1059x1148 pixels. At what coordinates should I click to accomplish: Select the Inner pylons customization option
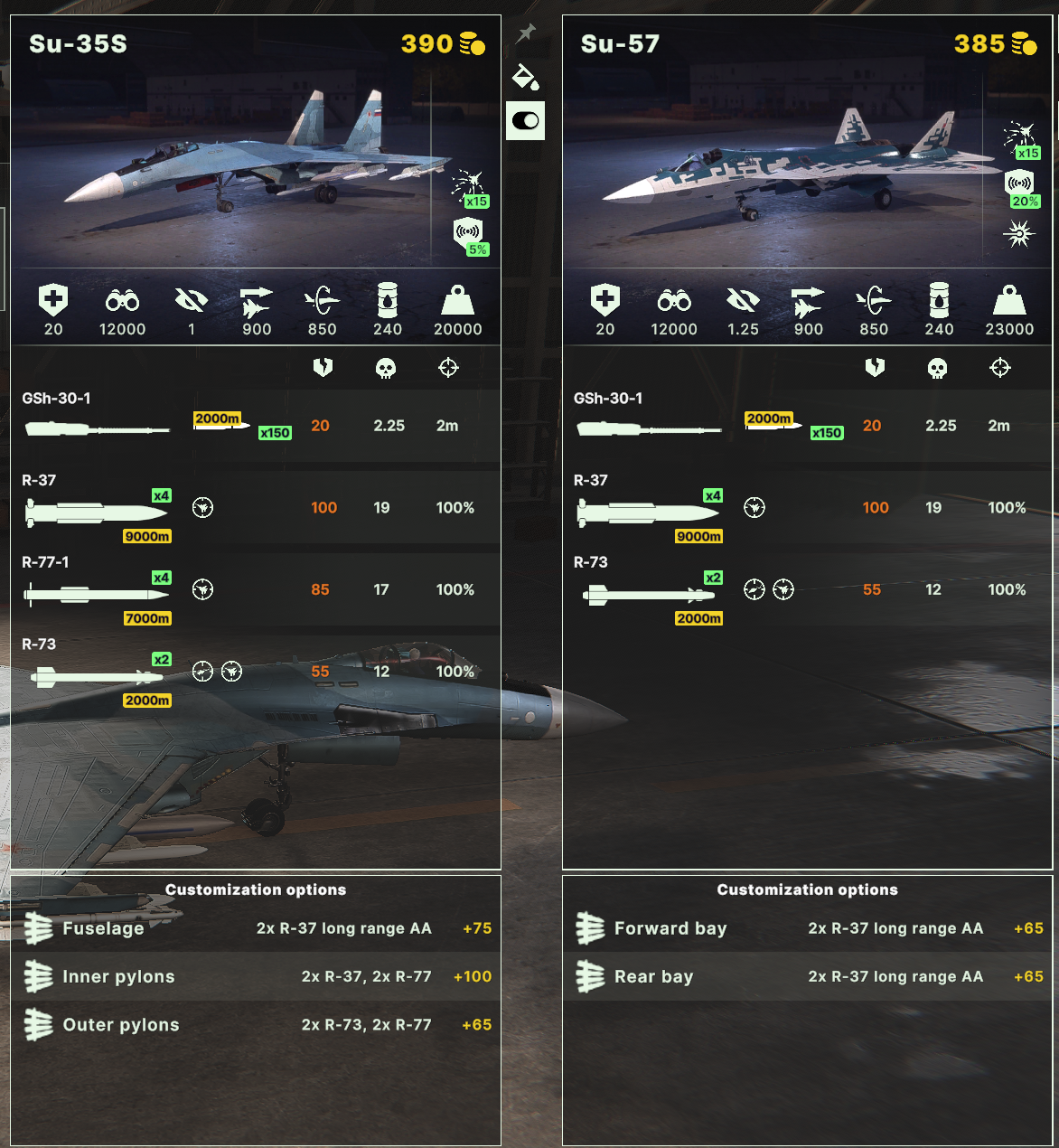(257, 976)
